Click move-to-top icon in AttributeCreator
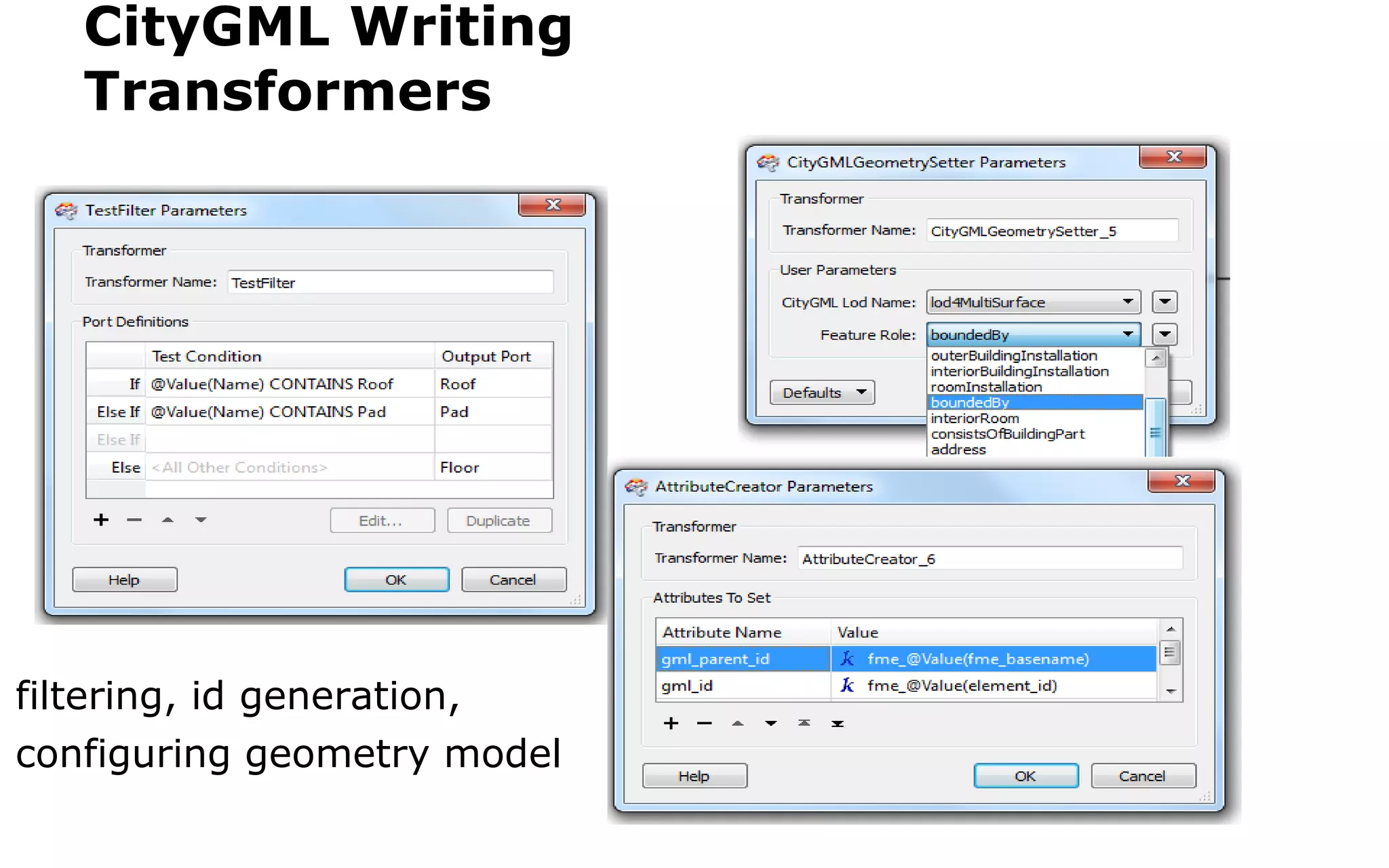 [804, 724]
